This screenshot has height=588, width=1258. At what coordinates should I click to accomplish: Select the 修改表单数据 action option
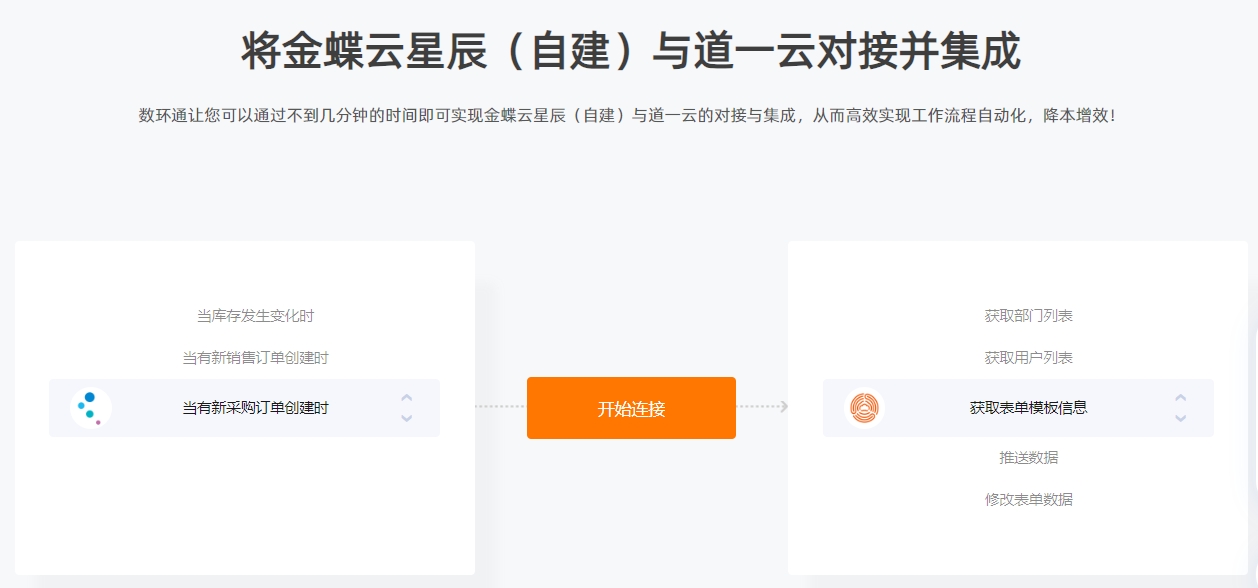(x=1028, y=500)
